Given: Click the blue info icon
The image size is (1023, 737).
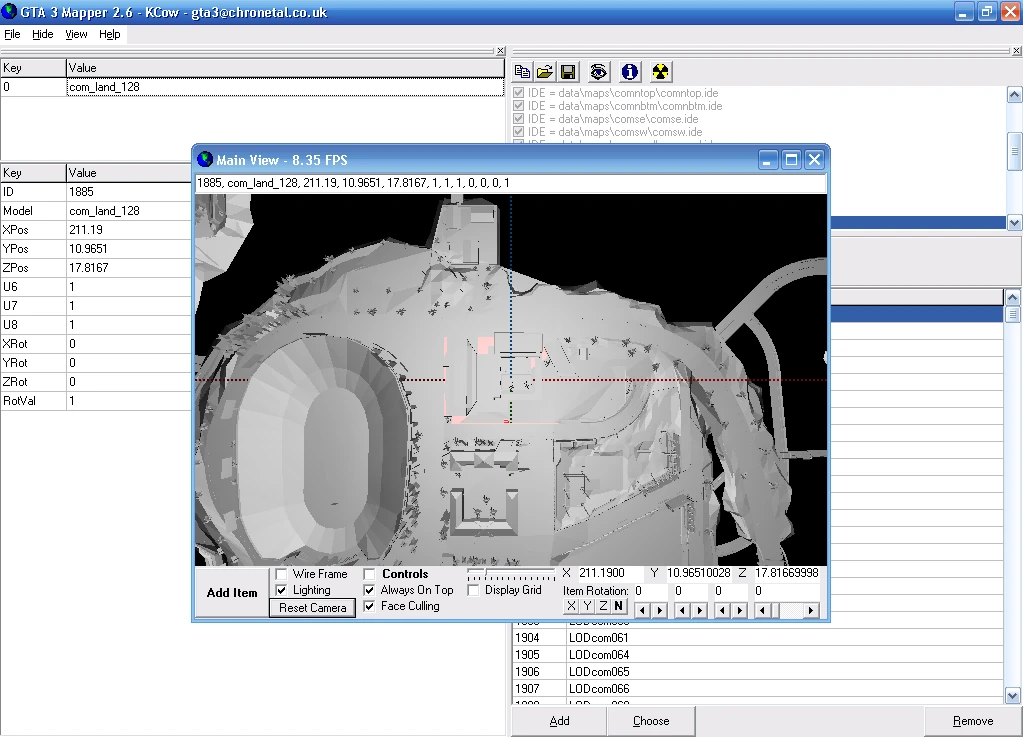Looking at the screenshot, I should [x=629, y=72].
